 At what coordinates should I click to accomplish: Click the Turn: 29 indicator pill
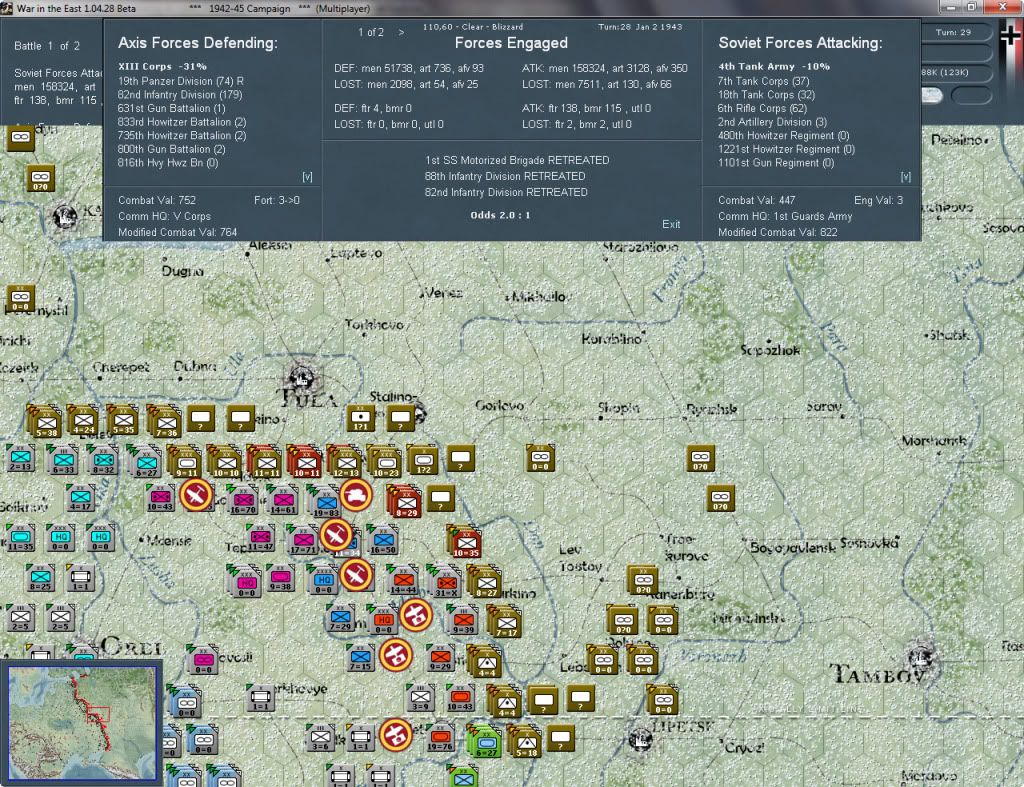pos(955,33)
